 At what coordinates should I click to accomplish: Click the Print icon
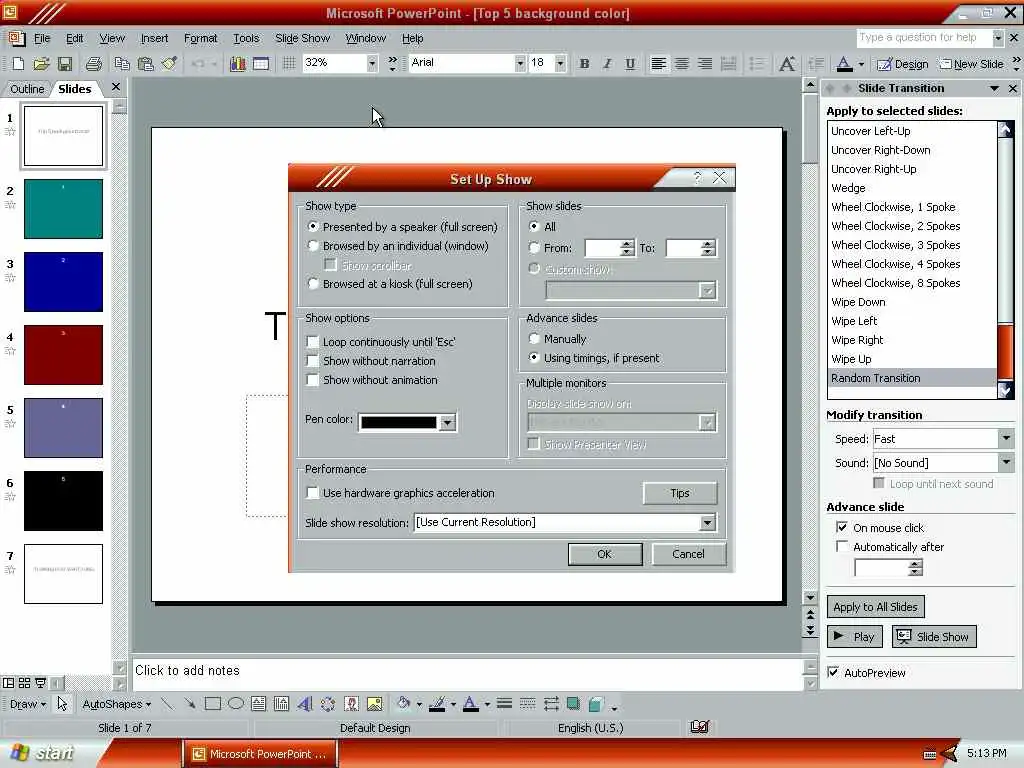(x=94, y=63)
